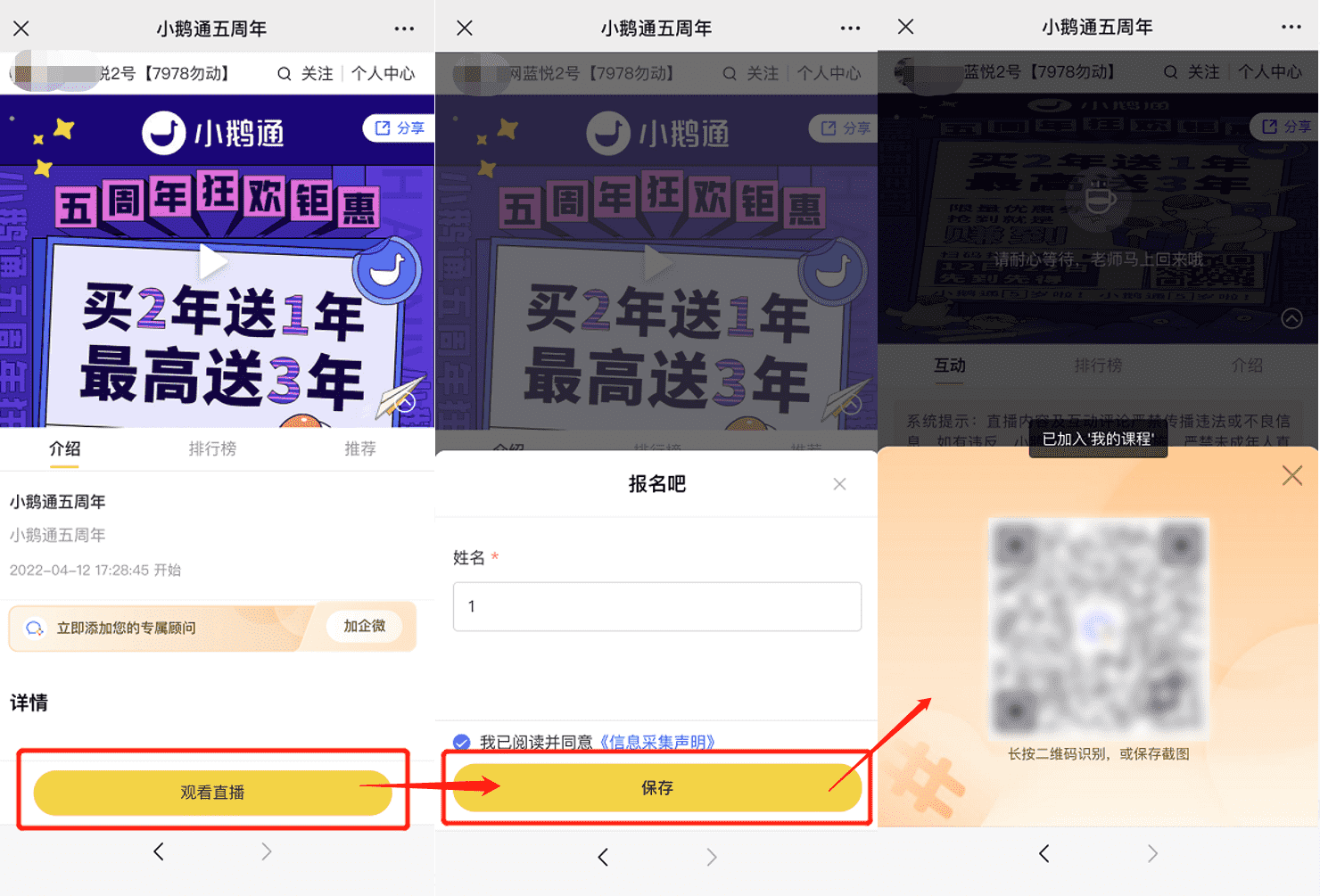
Task: Click the search icon in the left screen header
Action: tap(284, 74)
